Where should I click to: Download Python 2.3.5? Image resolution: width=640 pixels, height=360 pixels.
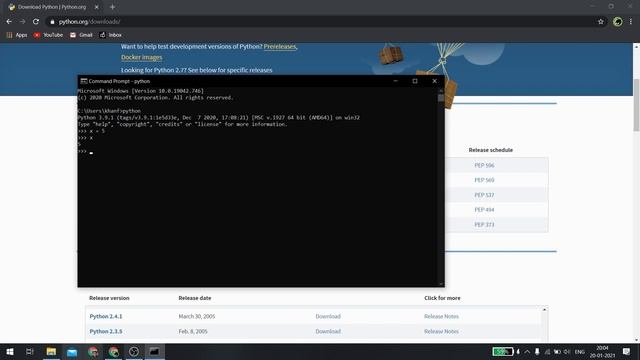[x=328, y=331]
